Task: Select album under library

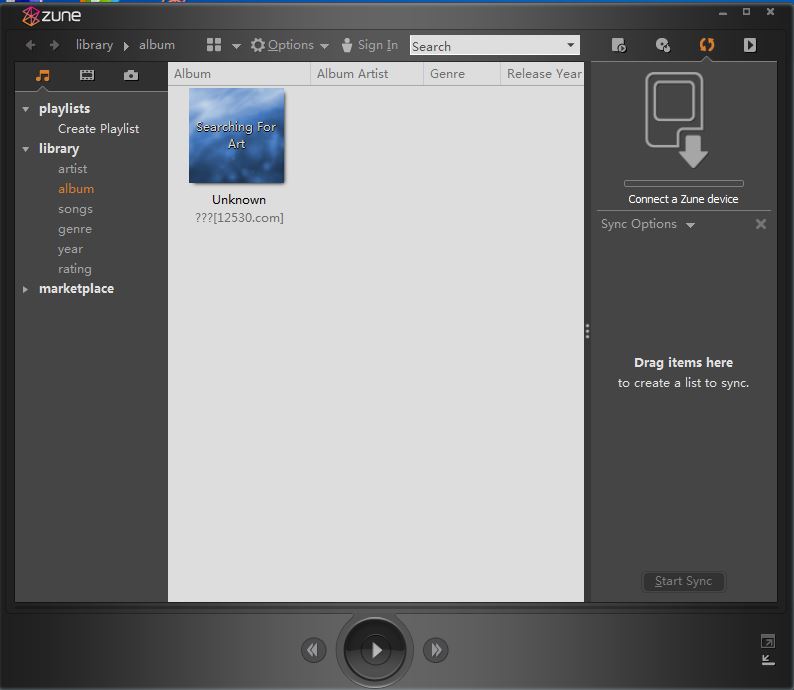Action: coord(76,189)
